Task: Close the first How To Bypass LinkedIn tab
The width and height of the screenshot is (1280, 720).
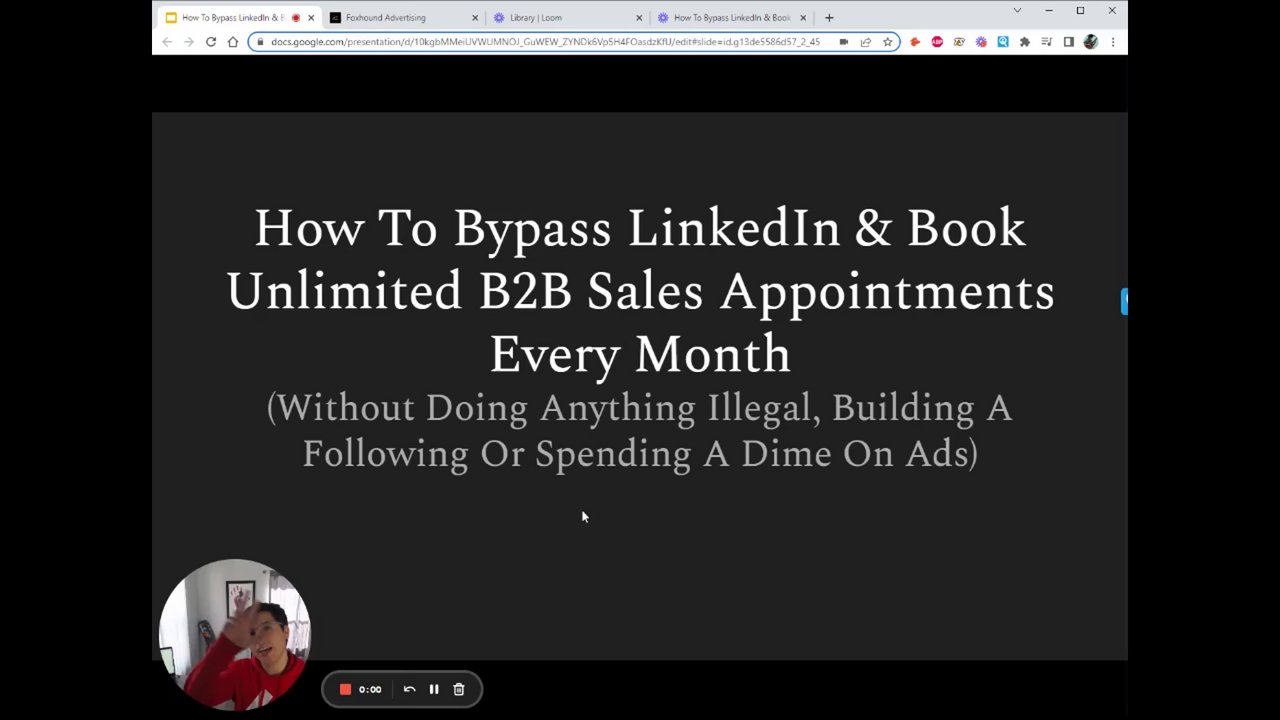Action: pos(311,17)
